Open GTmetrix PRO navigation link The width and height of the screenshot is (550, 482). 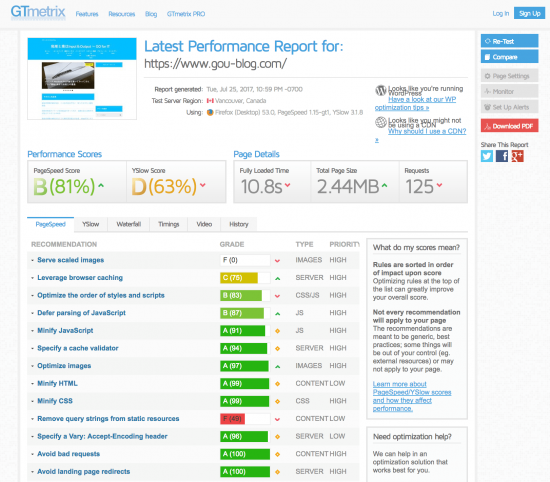pos(186,14)
